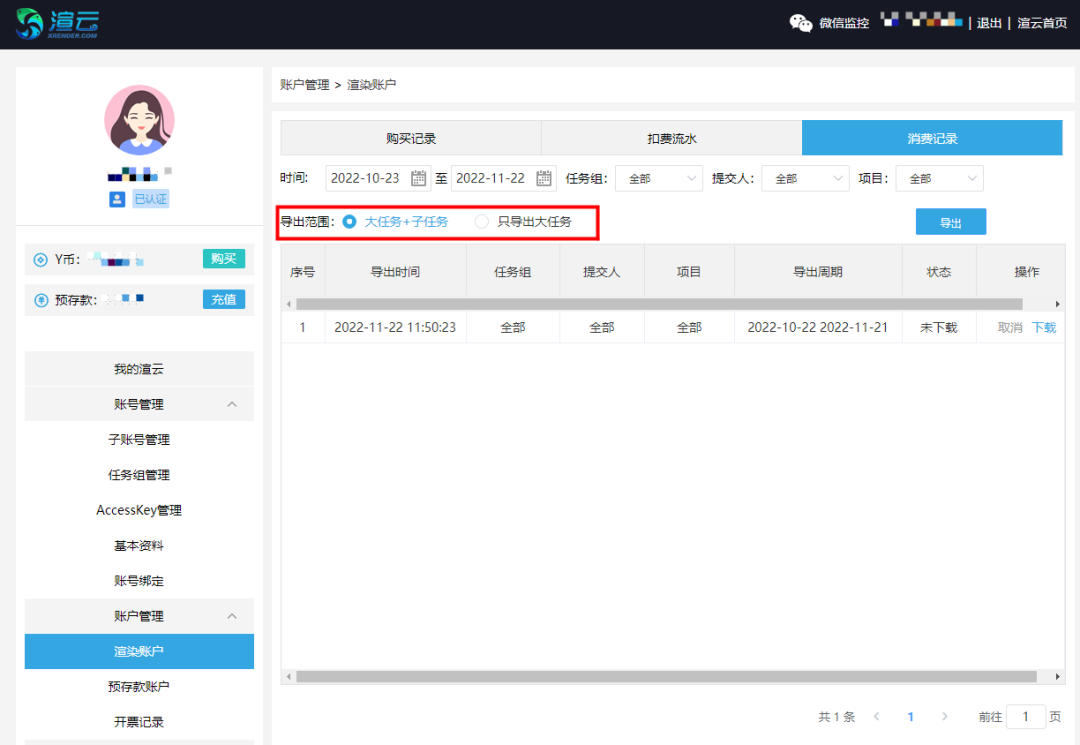Click the blue 导出 button
Image resolution: width=1080 pixels, height=745 pixels.
point(950,222)
